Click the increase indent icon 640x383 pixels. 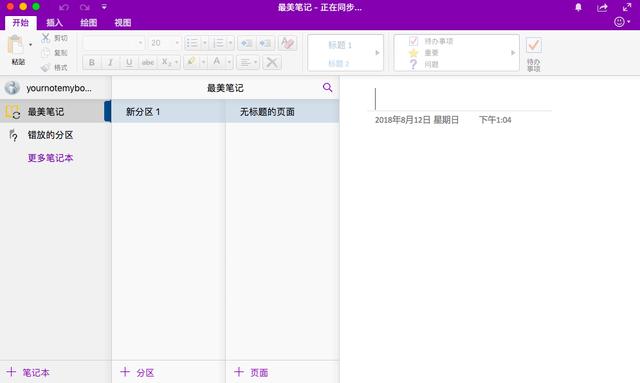(265, 43)
